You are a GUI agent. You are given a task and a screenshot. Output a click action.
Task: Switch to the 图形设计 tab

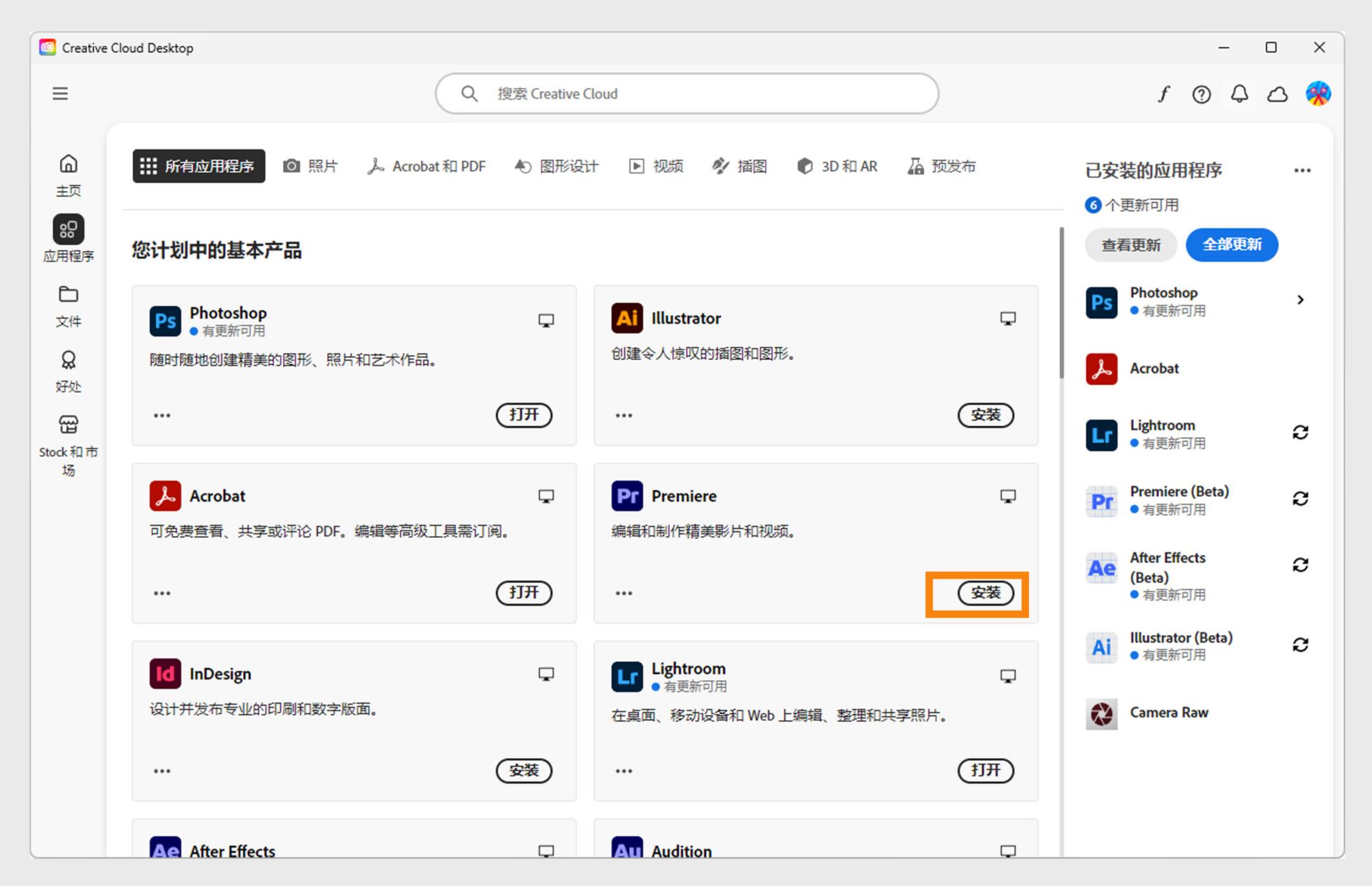point(557,166)
